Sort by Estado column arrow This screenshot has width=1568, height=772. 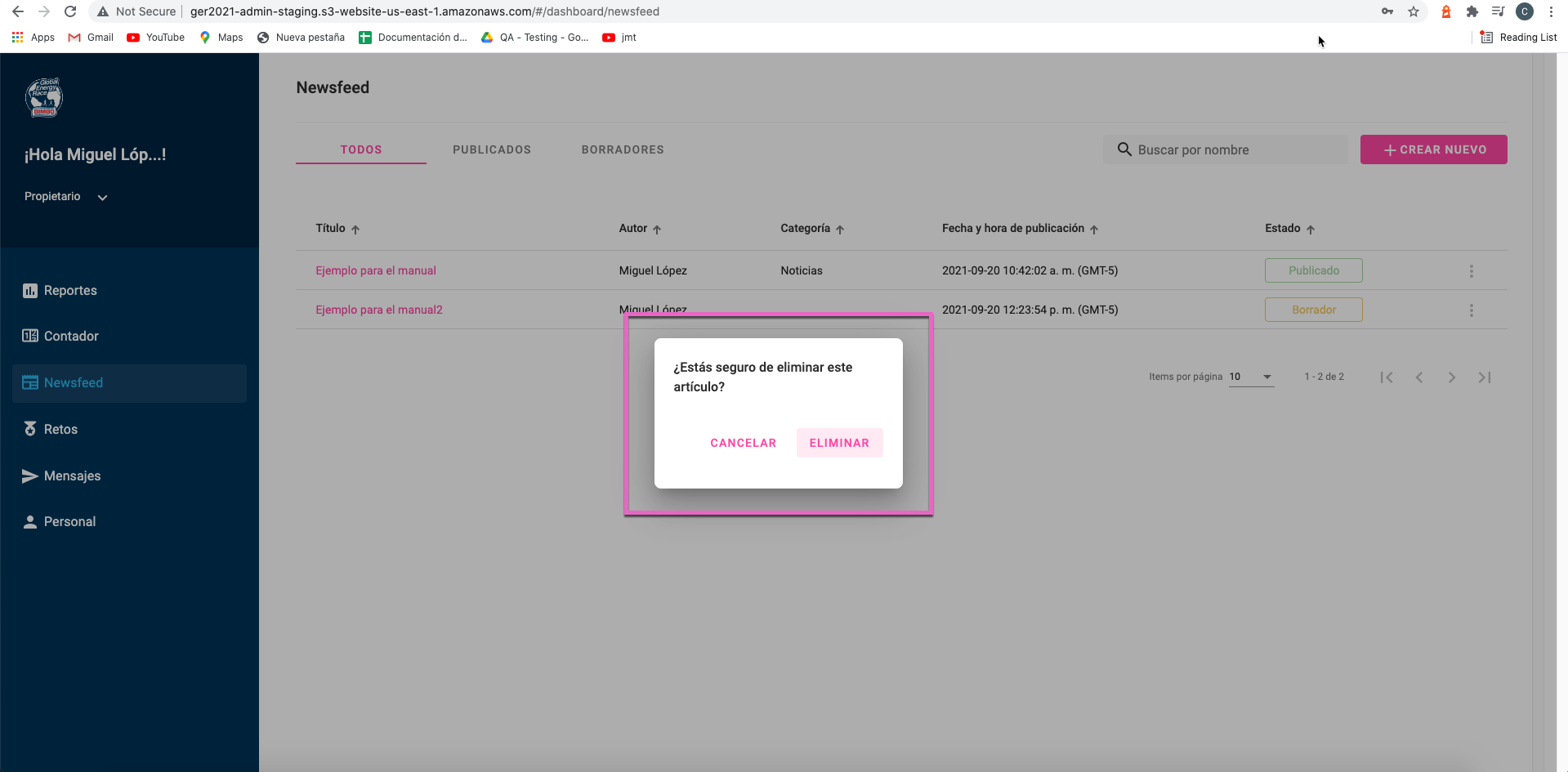click(1311, 230)
